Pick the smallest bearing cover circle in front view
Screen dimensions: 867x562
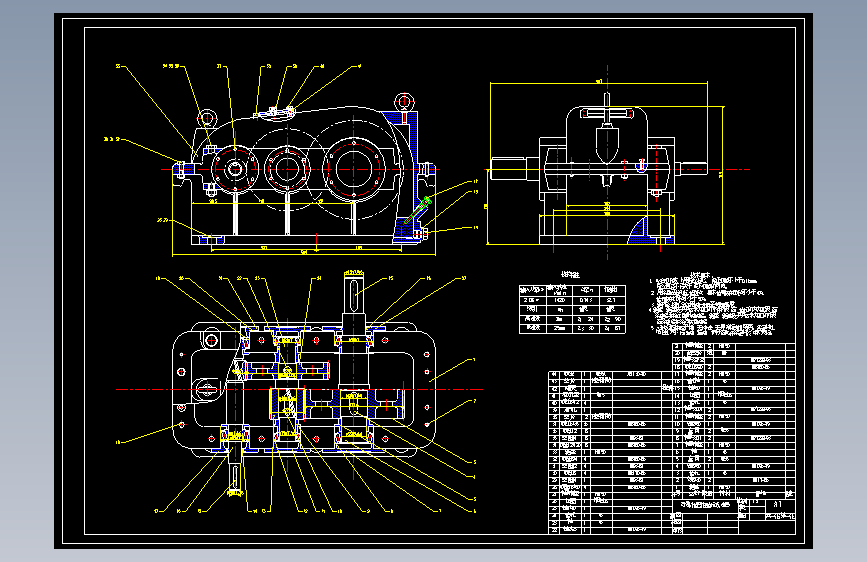click(235, 169)
